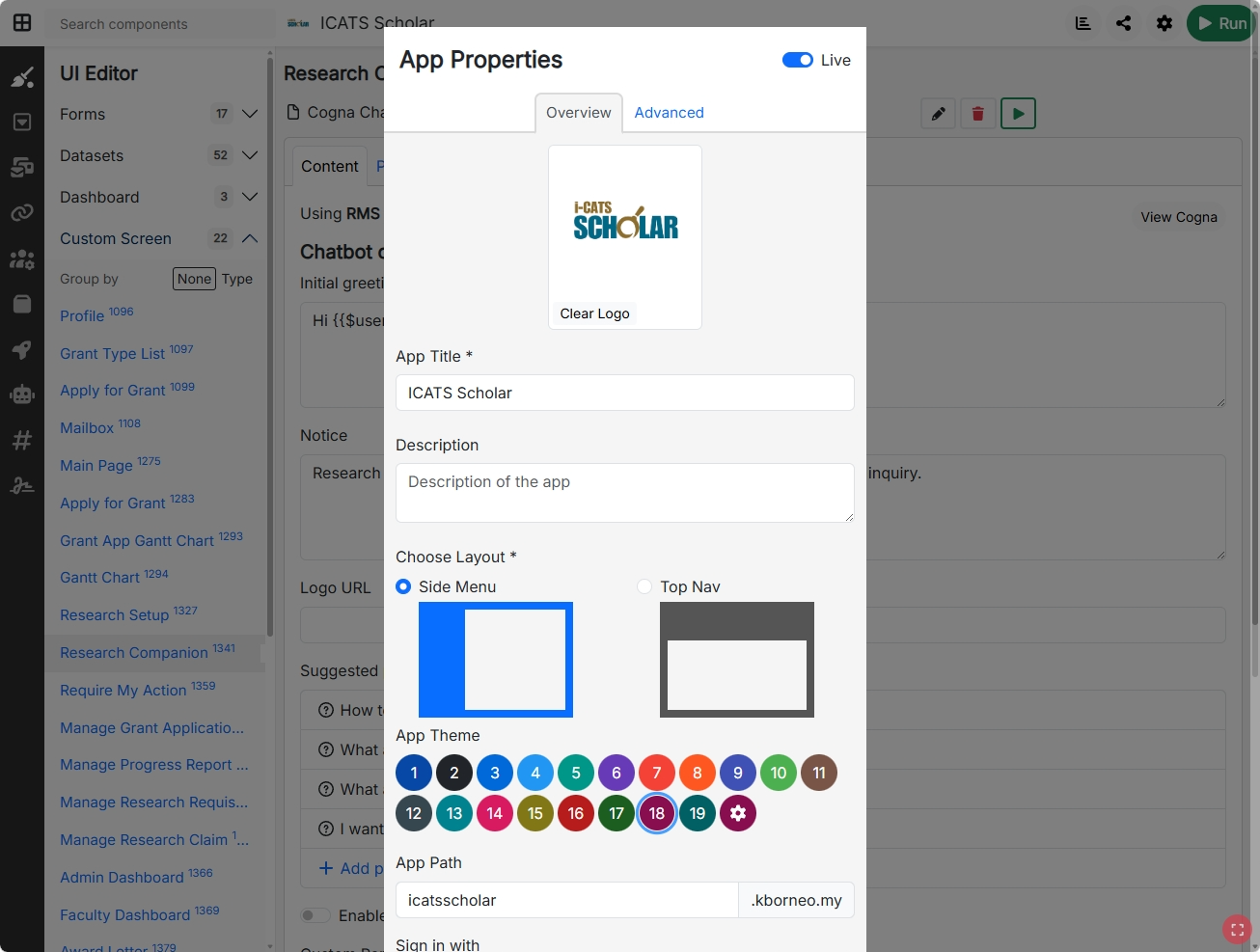Viewport: 1260px width, 952px height.
Task: Choose theme color swatch 7
Action: coord(657,773)
